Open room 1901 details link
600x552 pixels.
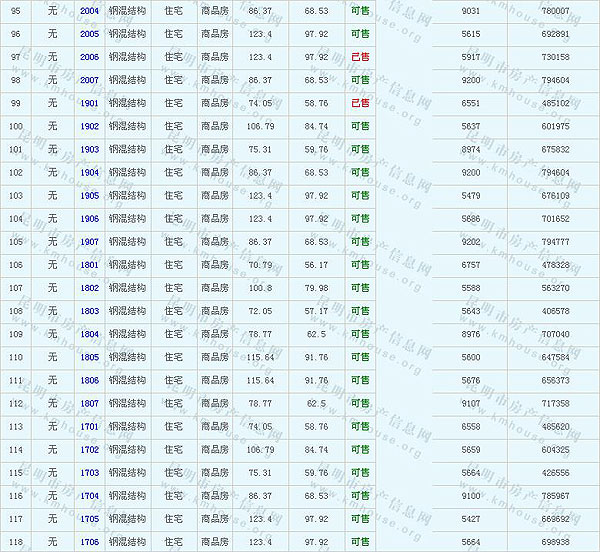click(x=89, y=103)
